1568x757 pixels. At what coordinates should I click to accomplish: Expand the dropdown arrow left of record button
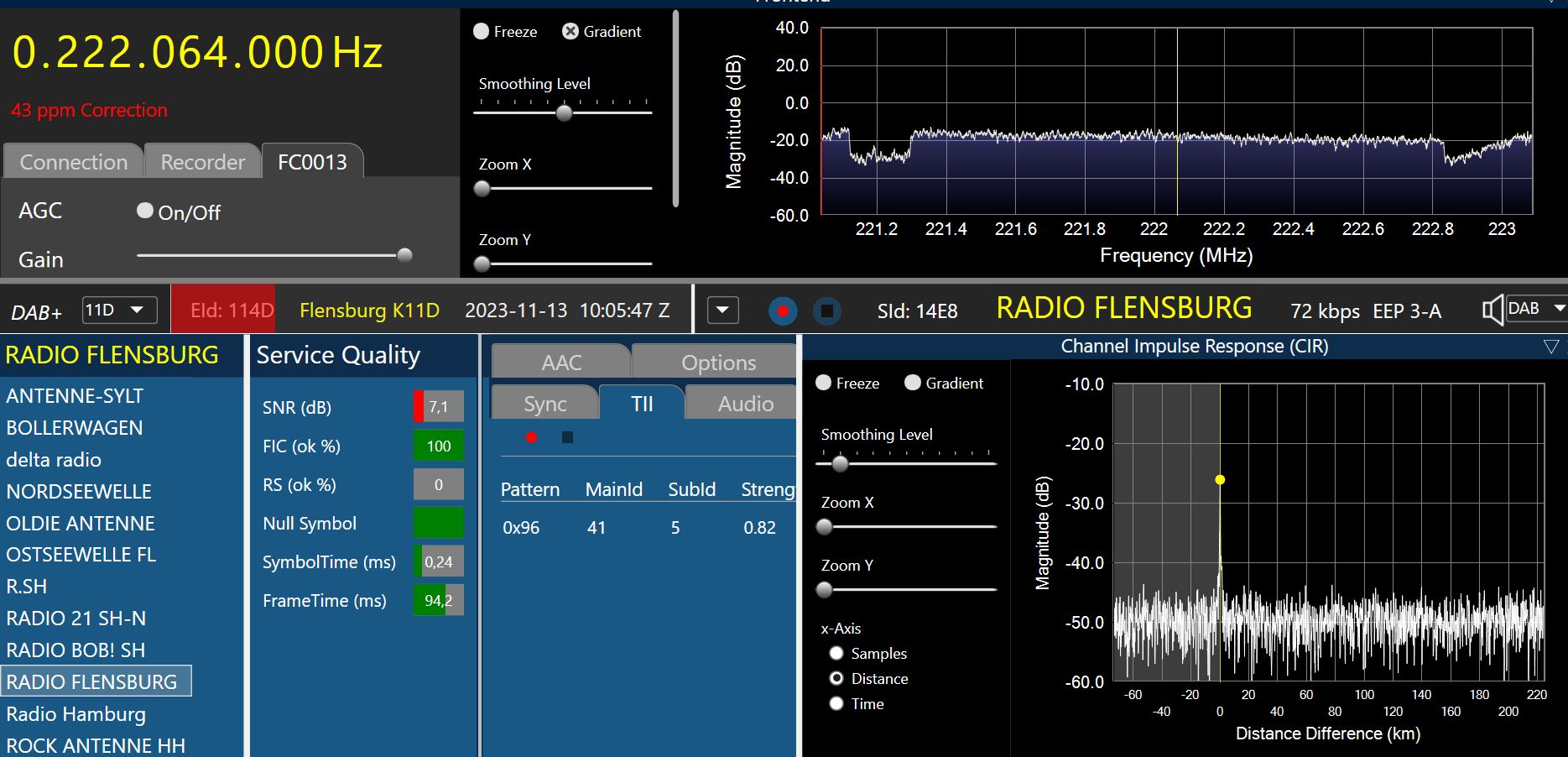coord(722,311)
